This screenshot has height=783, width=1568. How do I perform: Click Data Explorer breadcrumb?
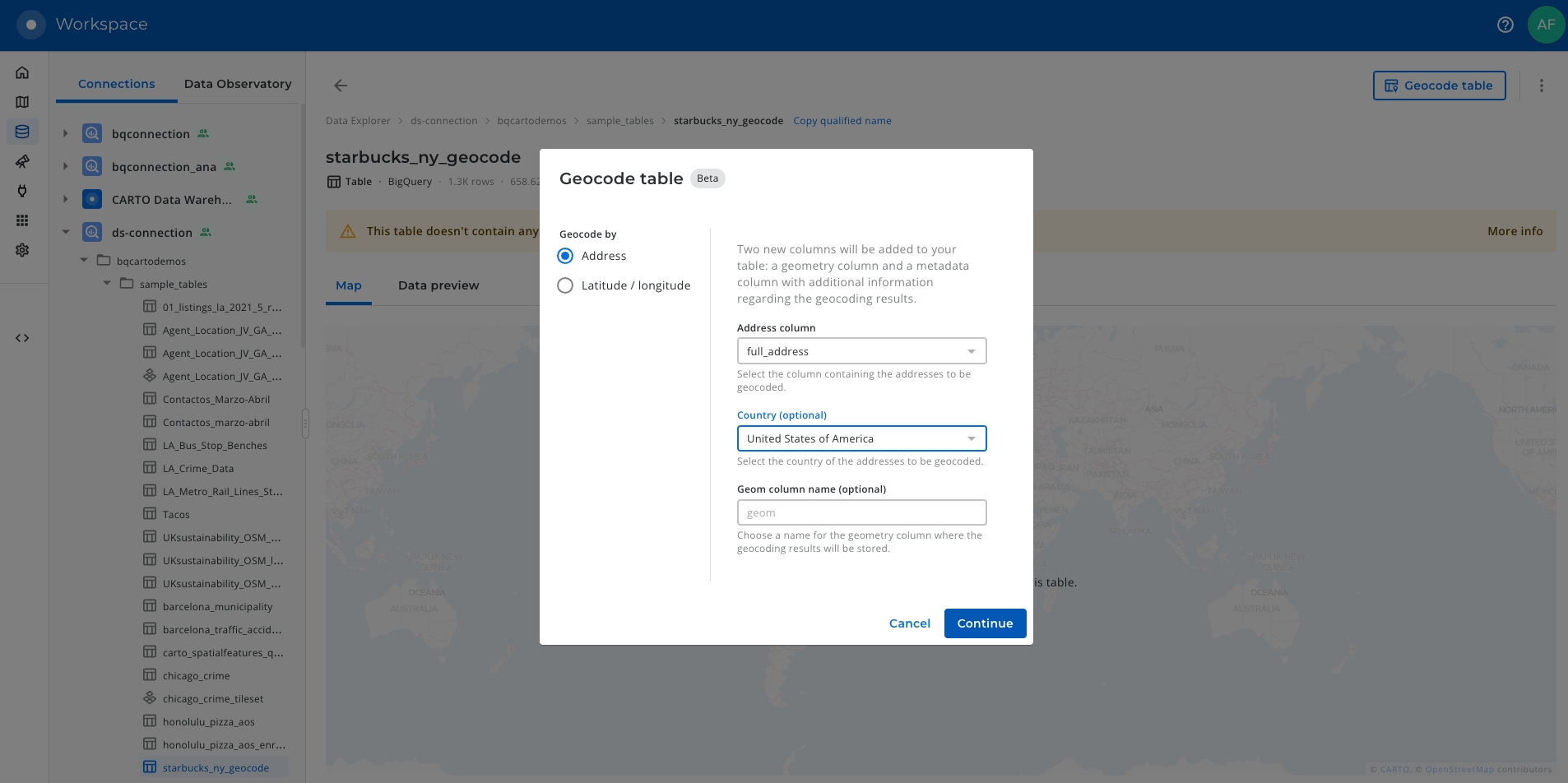coord(358,121)
